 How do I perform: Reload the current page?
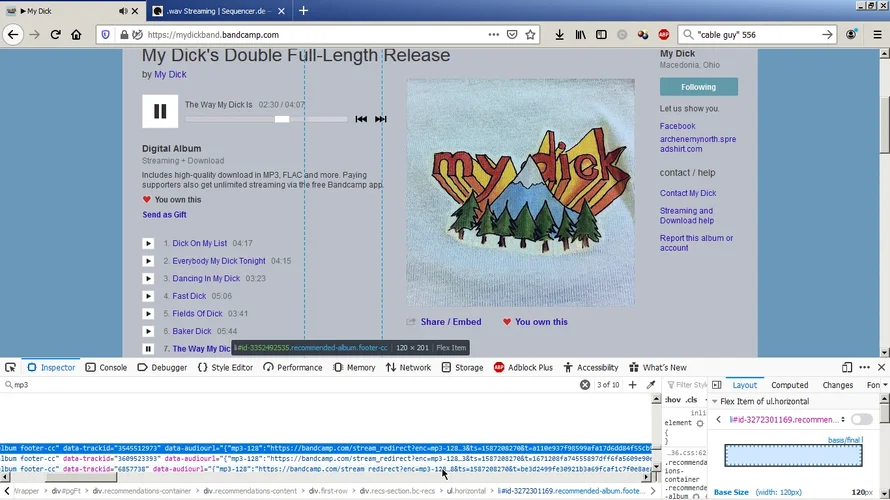tap(55, 35)
